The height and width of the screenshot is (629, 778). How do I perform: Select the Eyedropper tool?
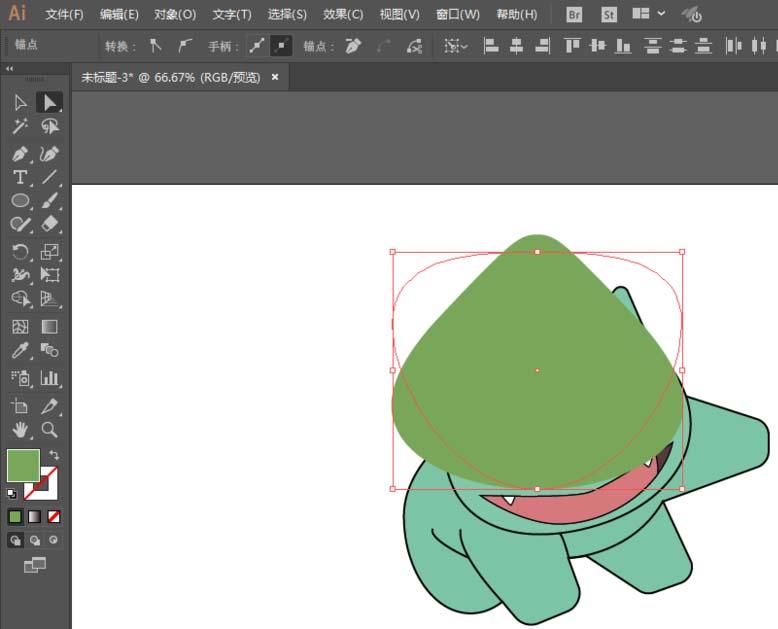point(20,351)
